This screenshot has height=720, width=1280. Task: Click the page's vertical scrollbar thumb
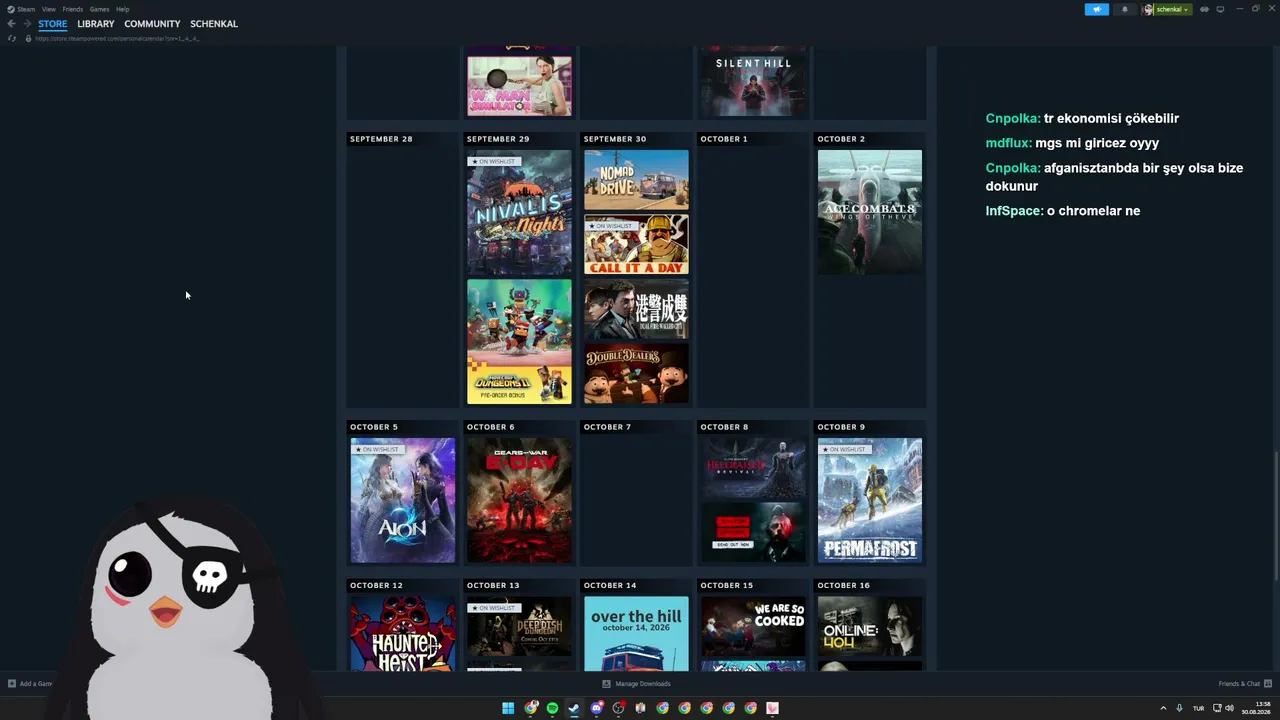[1276, 514]
